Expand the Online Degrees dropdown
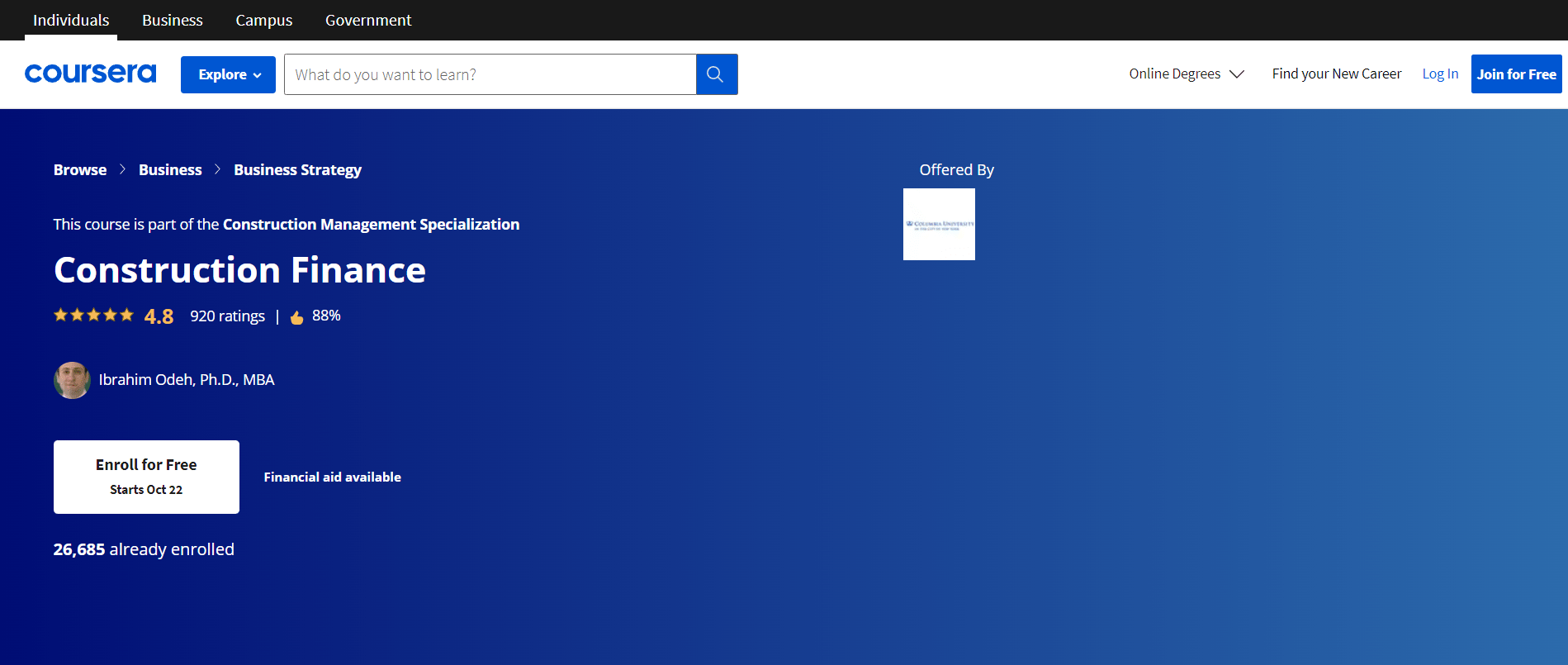The height and width of the screenshot is (665, 1568). [1186, 74]
